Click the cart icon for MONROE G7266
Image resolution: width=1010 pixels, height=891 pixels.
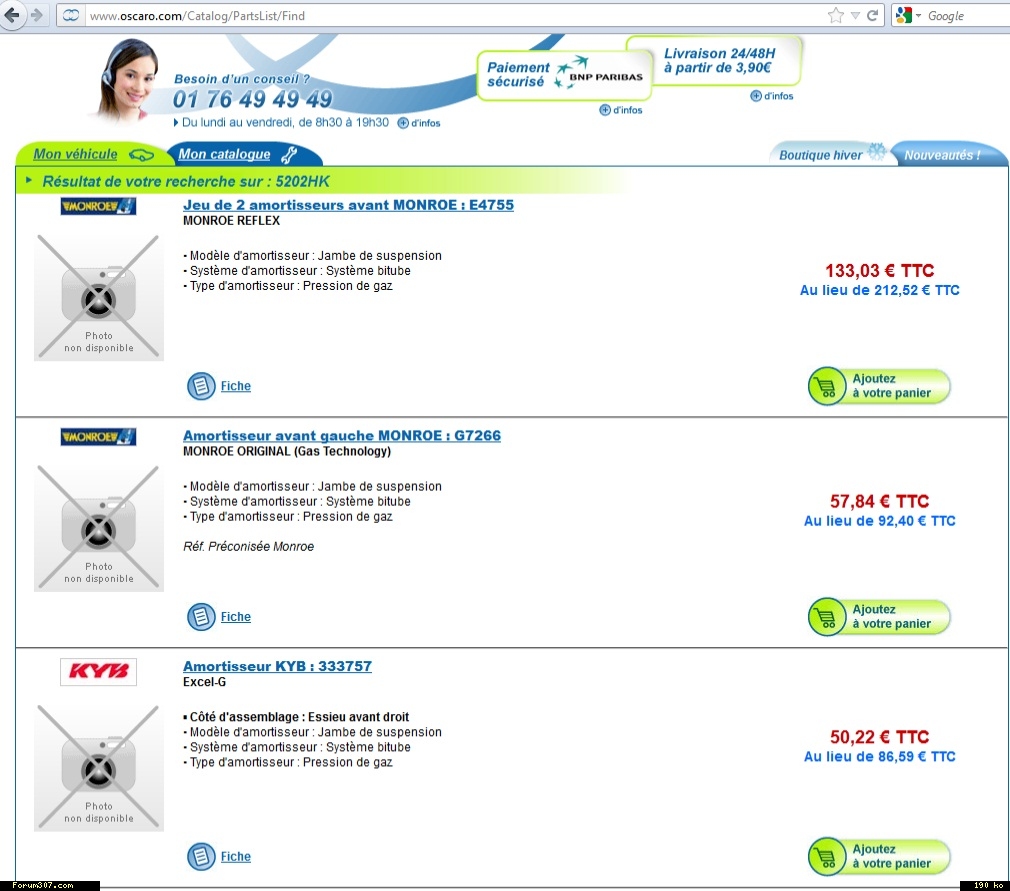tap(827, 617)
